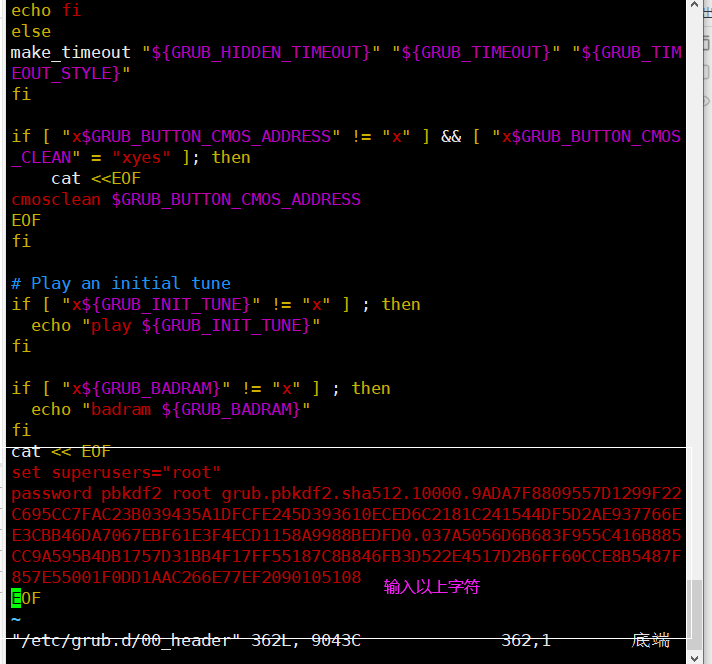
Task: Click the '857E55001F0DD1AAC266E77EF2090105108' hash line
Action: point(186,577)
